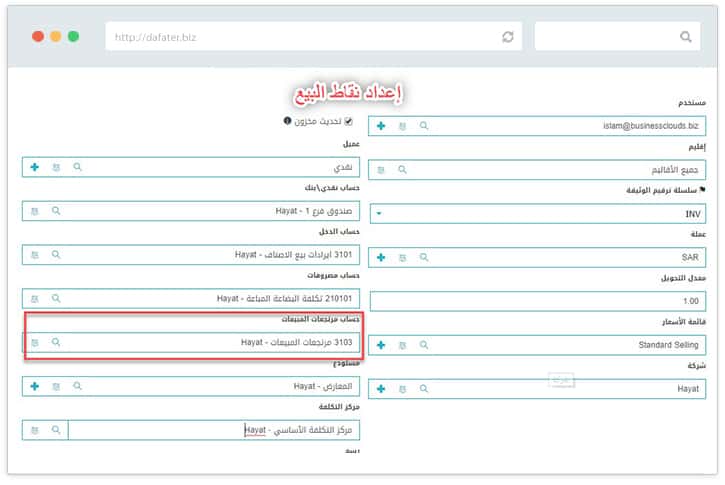Link icon in the صندوق فرع 1 field
725x485 pixels.
click(x=35, y=211)
